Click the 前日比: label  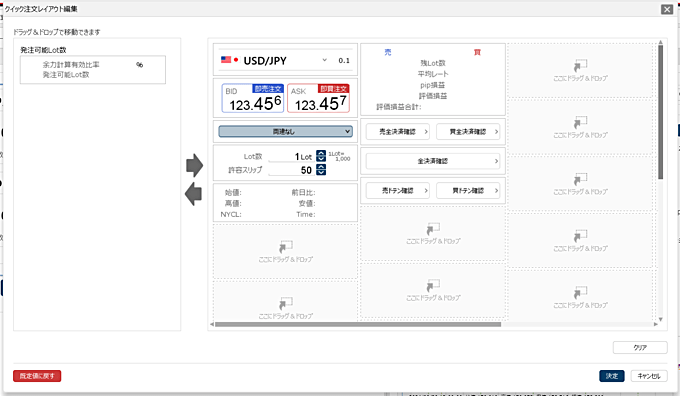point(303,193)
